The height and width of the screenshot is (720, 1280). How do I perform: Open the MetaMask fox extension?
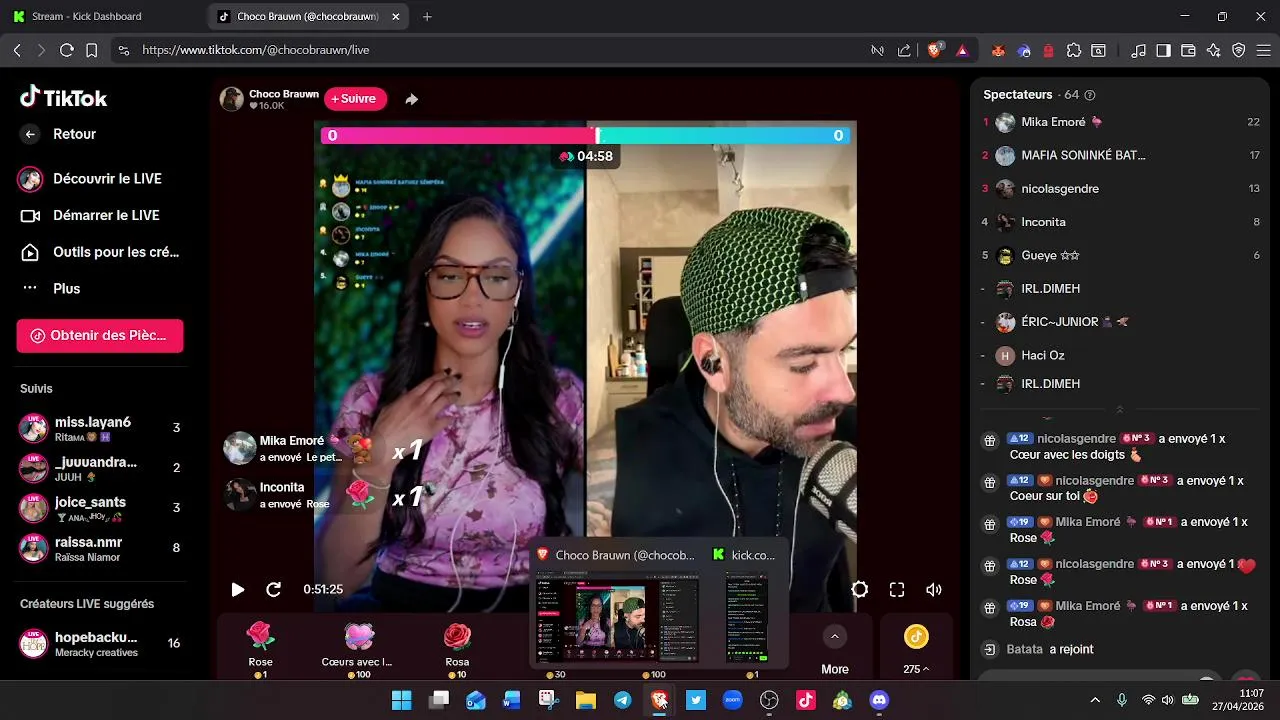(998, 50)
